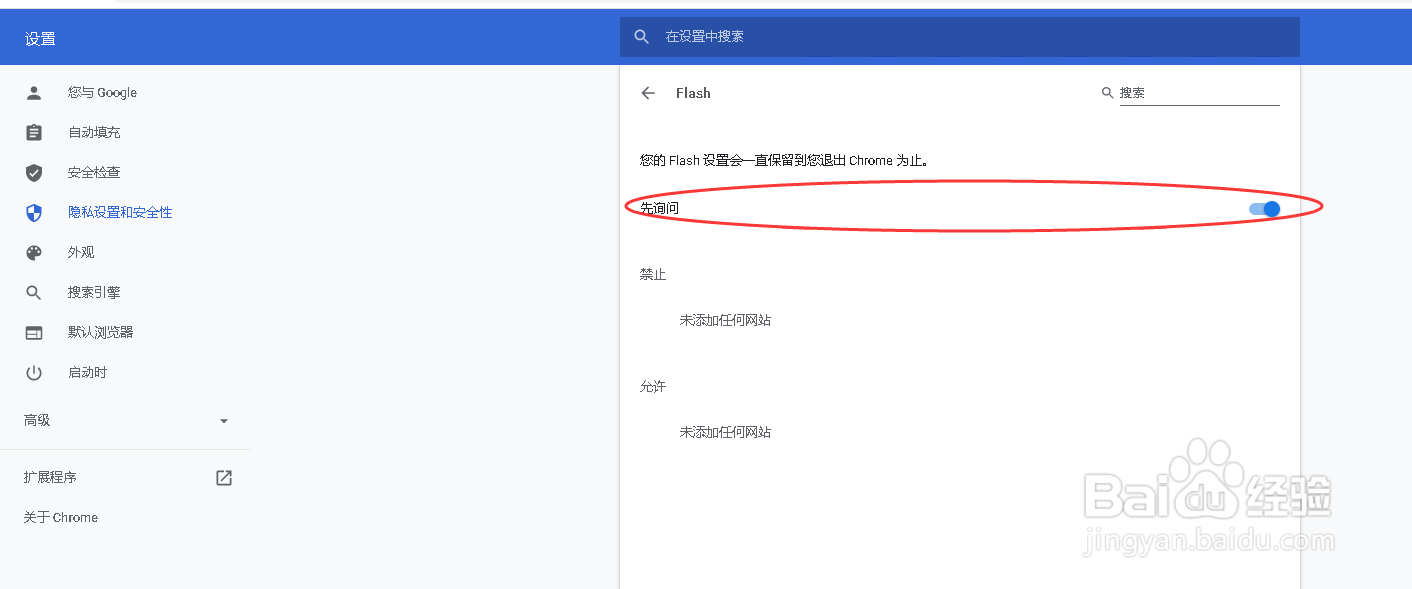Open the 扩展程序 link

tap(50, 478)
